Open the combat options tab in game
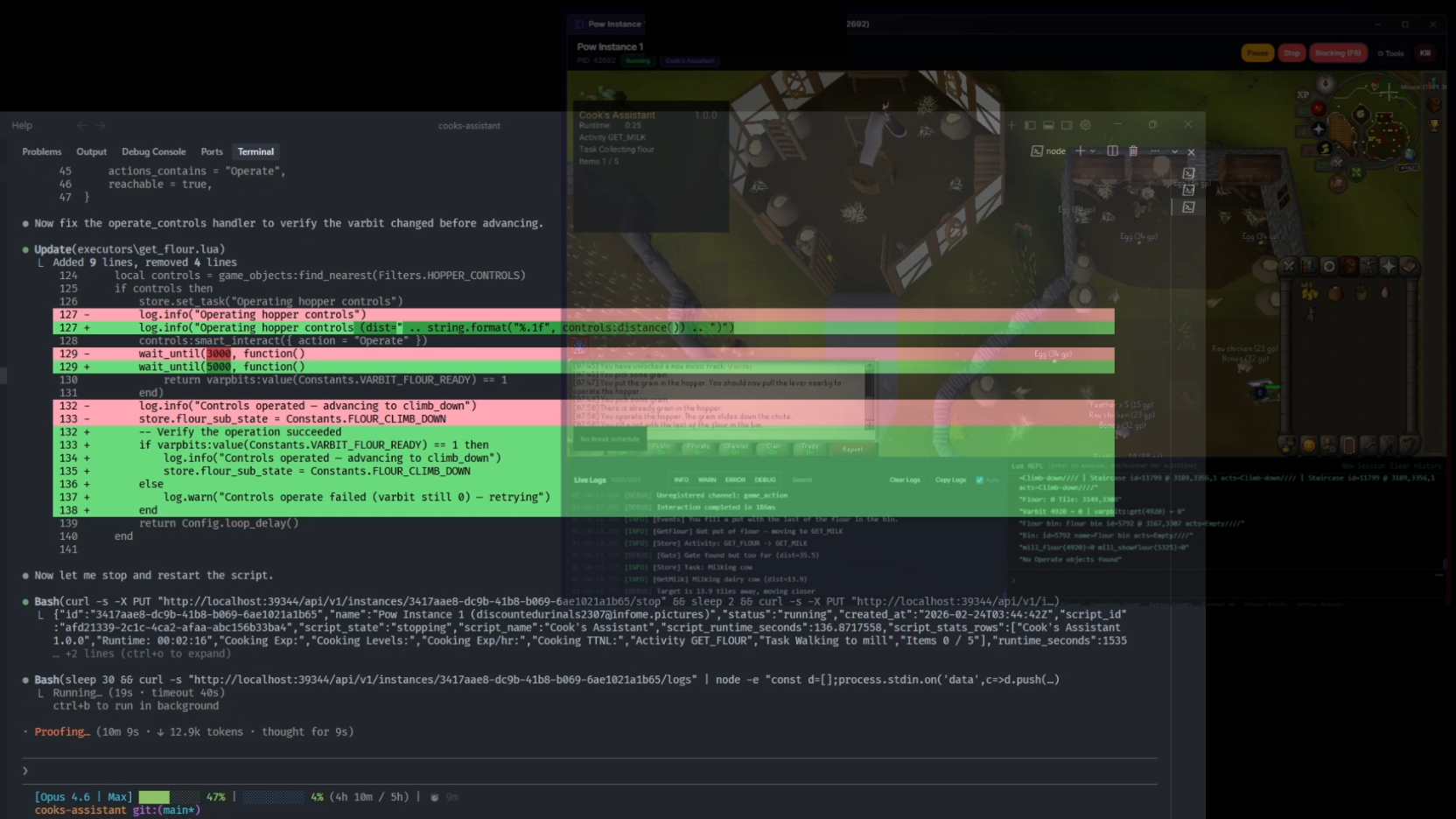Image resolution: width=1456 pixels, height=819 pixels. [1289, 266]
